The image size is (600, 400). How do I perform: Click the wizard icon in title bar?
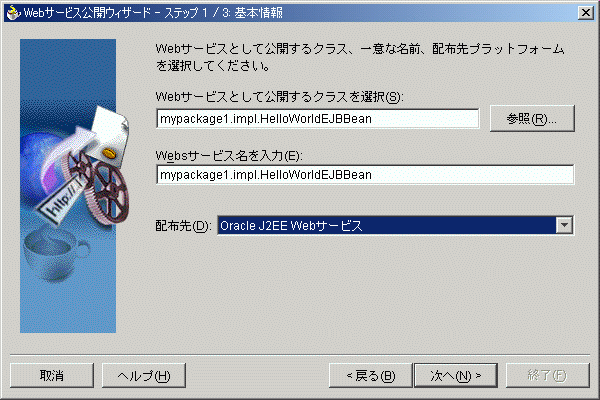14,13
